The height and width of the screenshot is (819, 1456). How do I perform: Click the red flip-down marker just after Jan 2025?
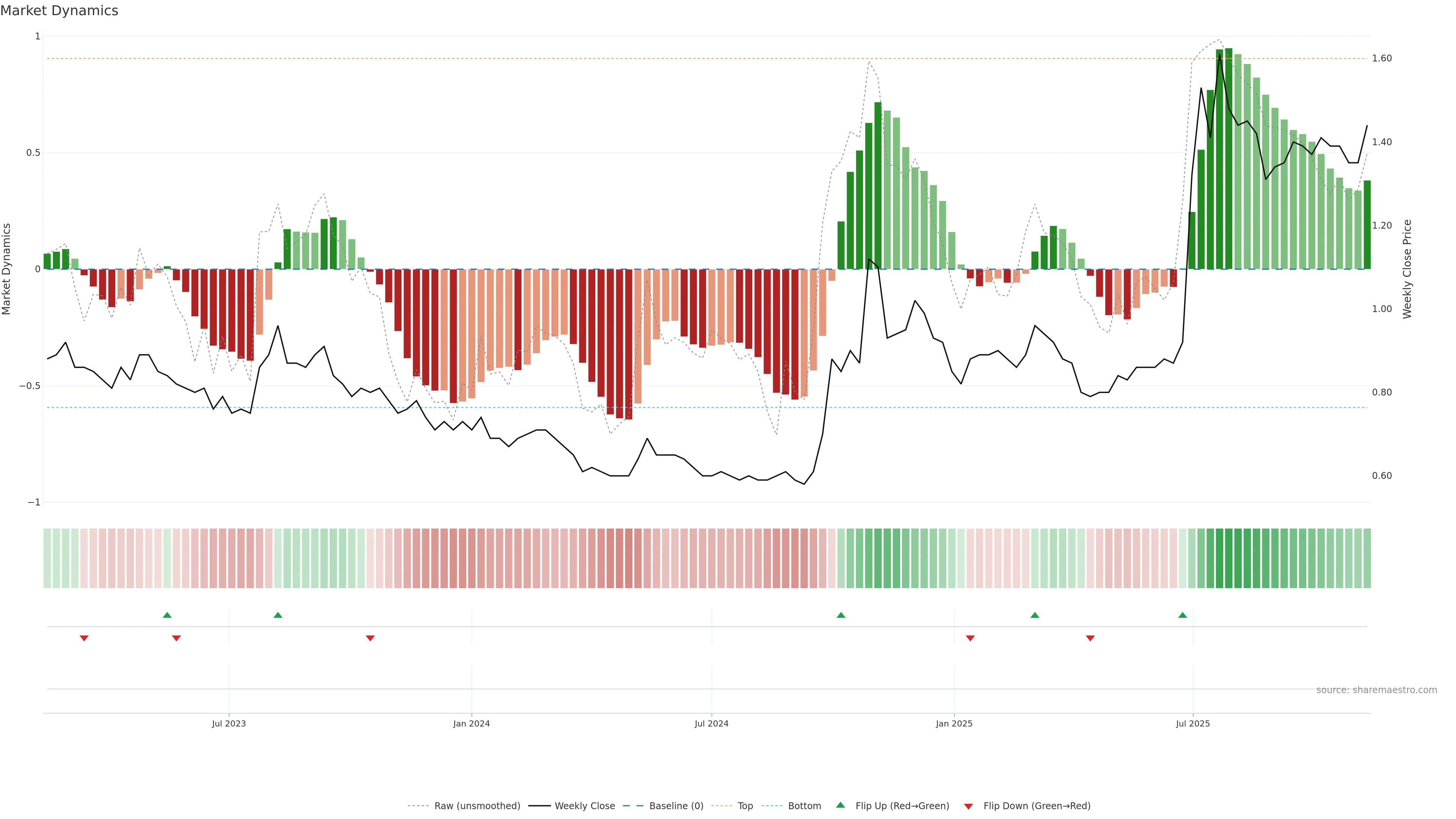(971, 638)
